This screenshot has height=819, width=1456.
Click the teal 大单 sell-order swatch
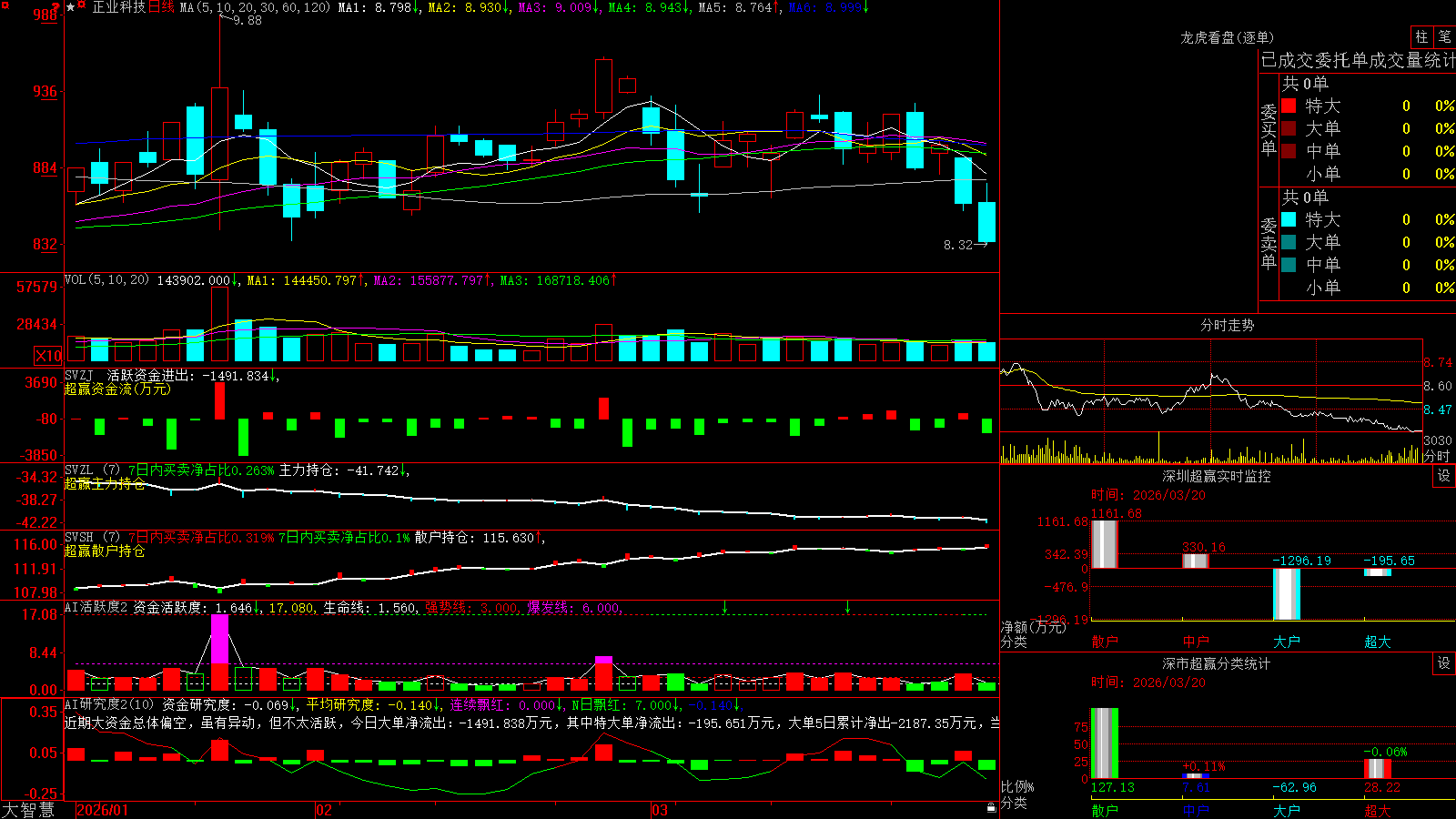pyautogui.click(x=1289, y=242)
